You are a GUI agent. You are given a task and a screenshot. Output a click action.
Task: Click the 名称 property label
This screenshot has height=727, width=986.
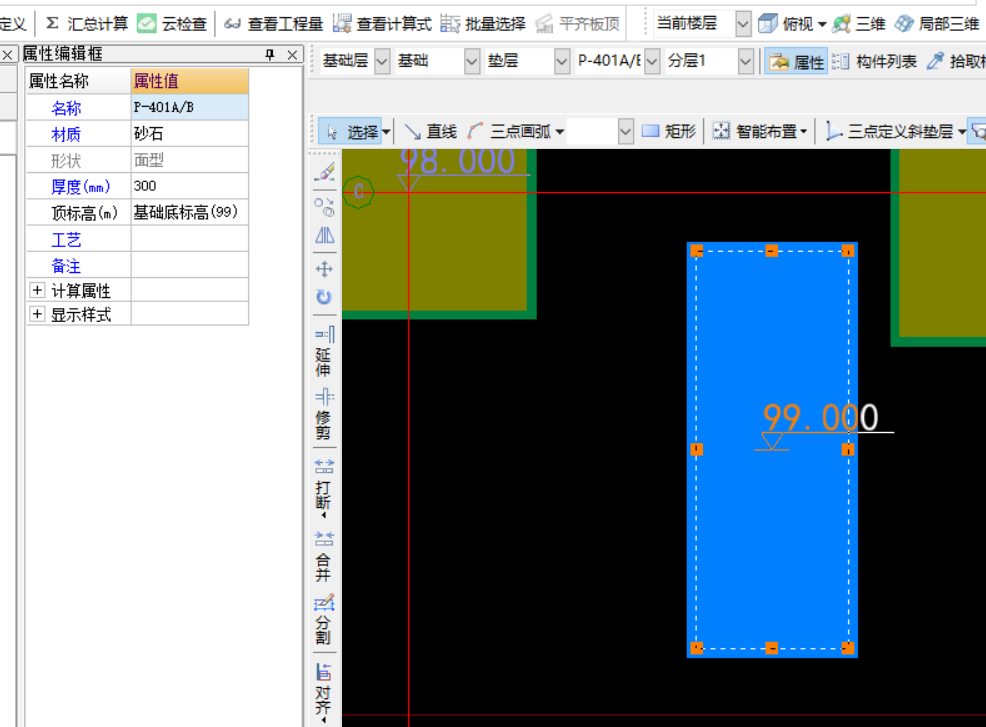(66, 108)
